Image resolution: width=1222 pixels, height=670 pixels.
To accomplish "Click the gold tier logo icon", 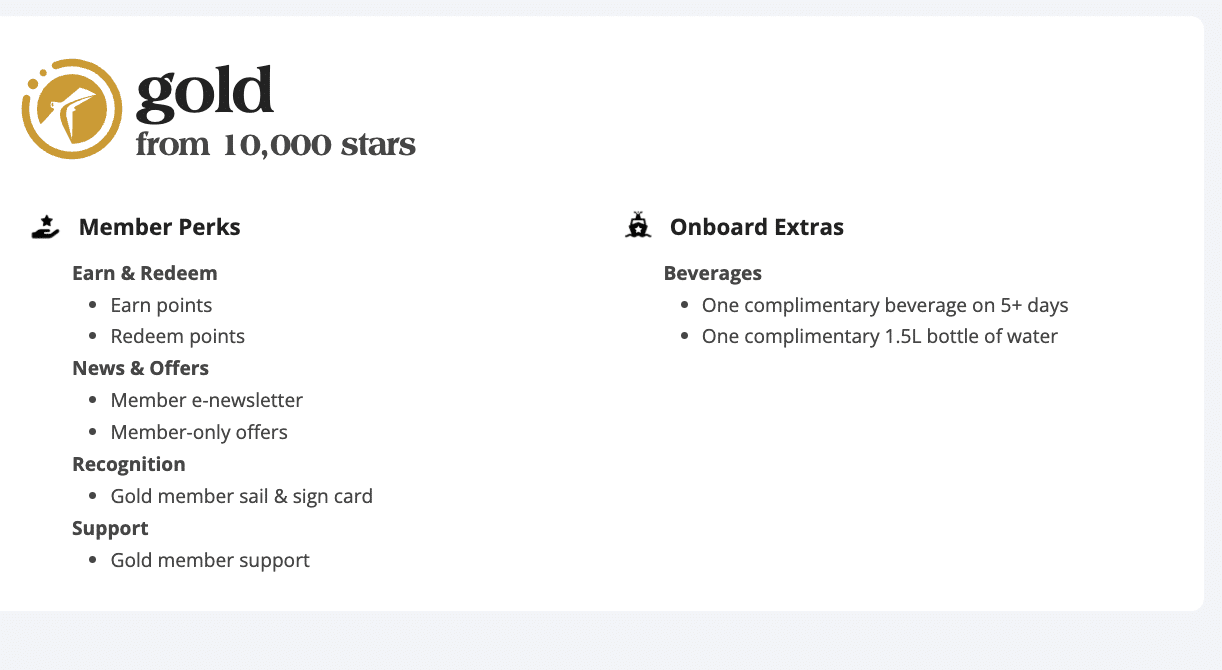I will pyautogui.click(x=71, y=109).
